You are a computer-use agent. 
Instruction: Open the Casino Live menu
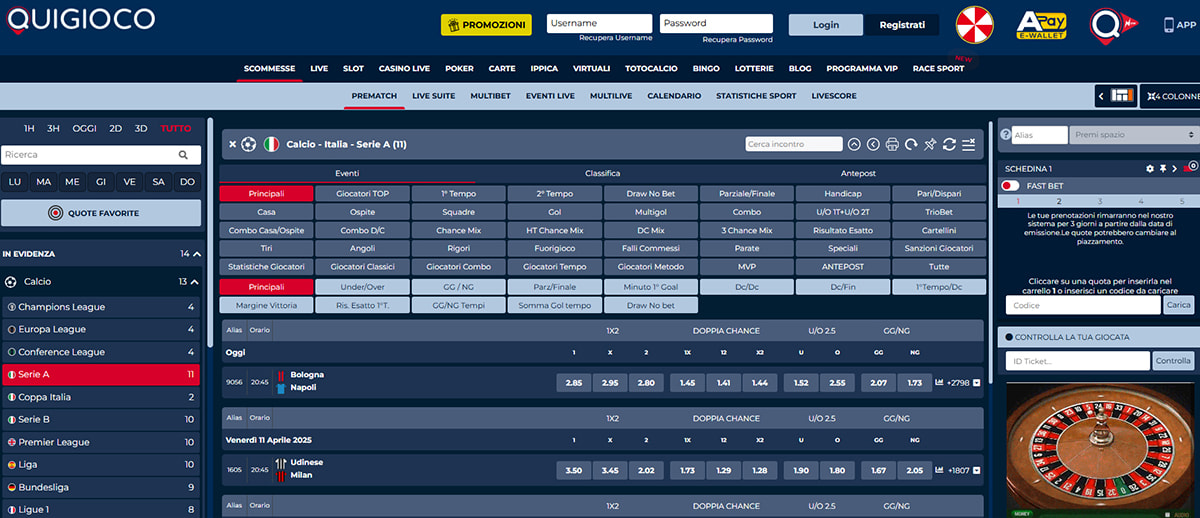click(404, 69)
